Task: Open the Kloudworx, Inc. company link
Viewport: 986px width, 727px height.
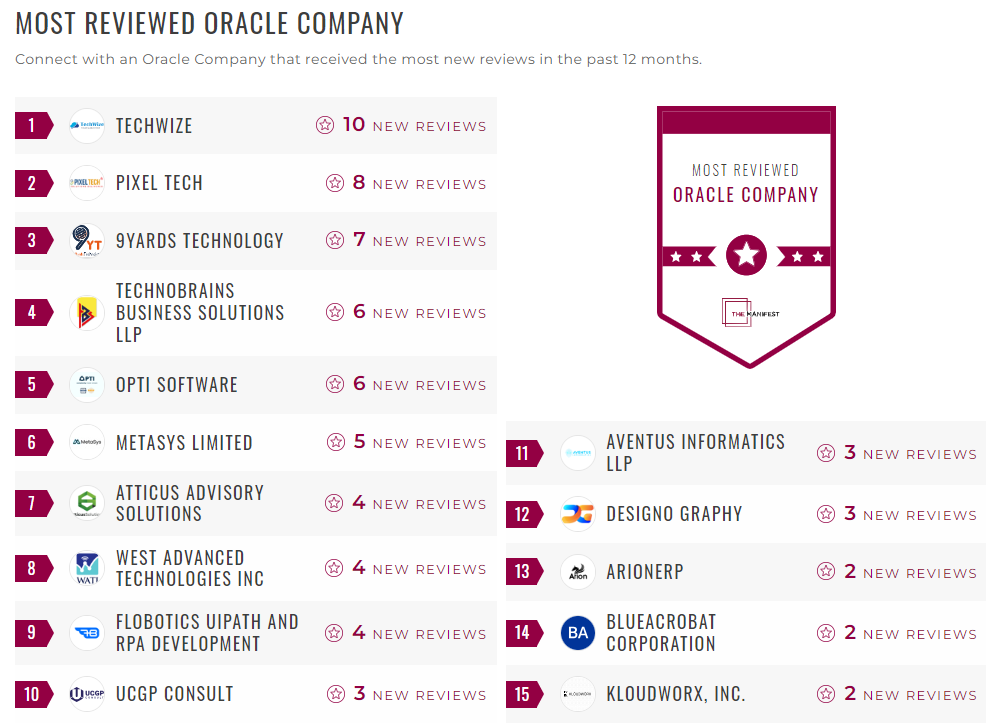Action: [676, 694]
